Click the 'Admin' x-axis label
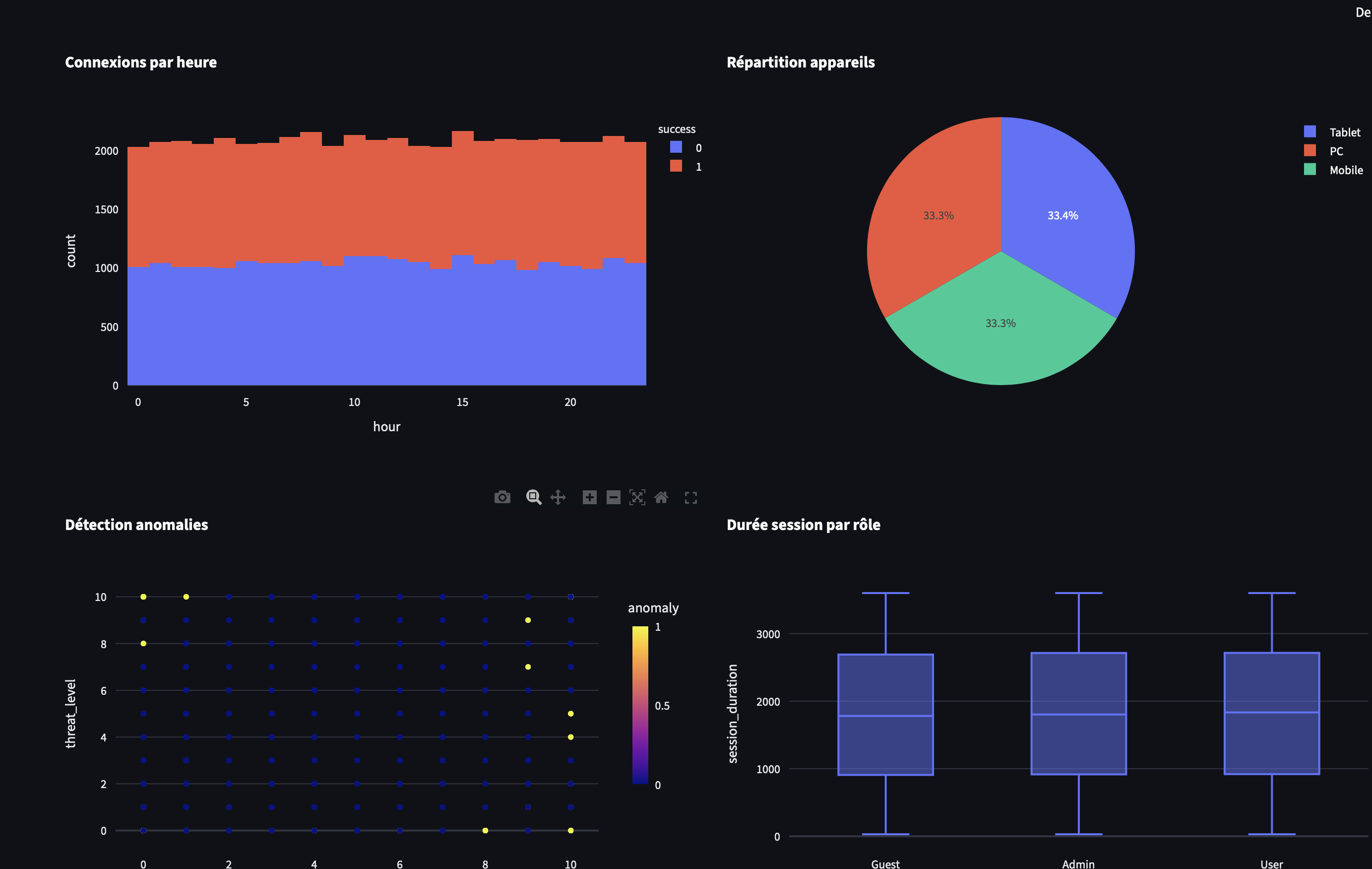The image size is (1372, 869). [x=1078, y=864]
